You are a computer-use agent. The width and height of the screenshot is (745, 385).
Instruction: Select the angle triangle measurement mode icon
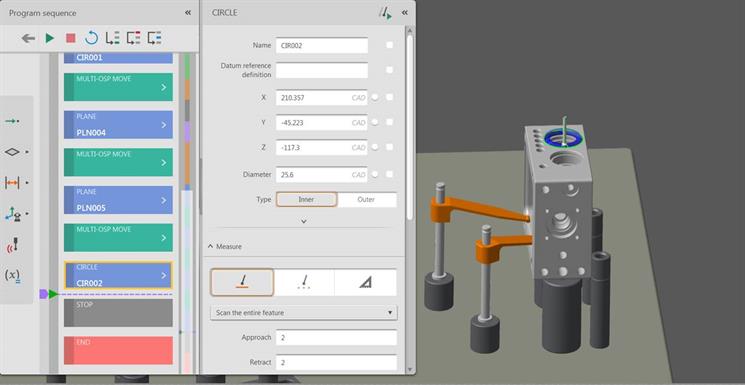[365, 282]
